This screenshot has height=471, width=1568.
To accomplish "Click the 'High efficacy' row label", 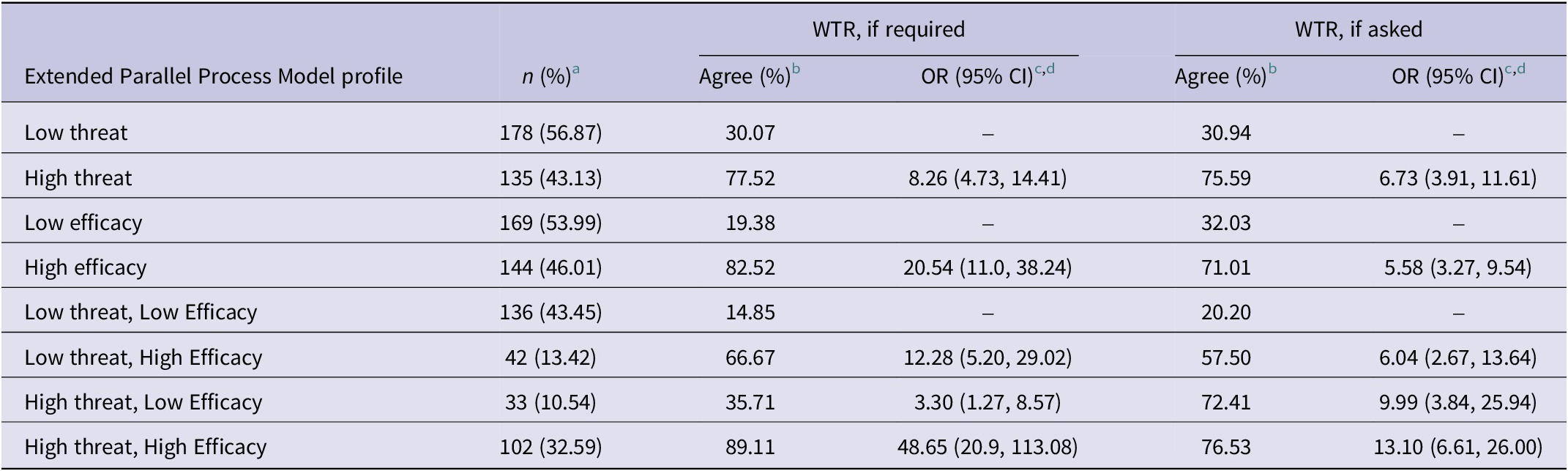I will (86, 267).
